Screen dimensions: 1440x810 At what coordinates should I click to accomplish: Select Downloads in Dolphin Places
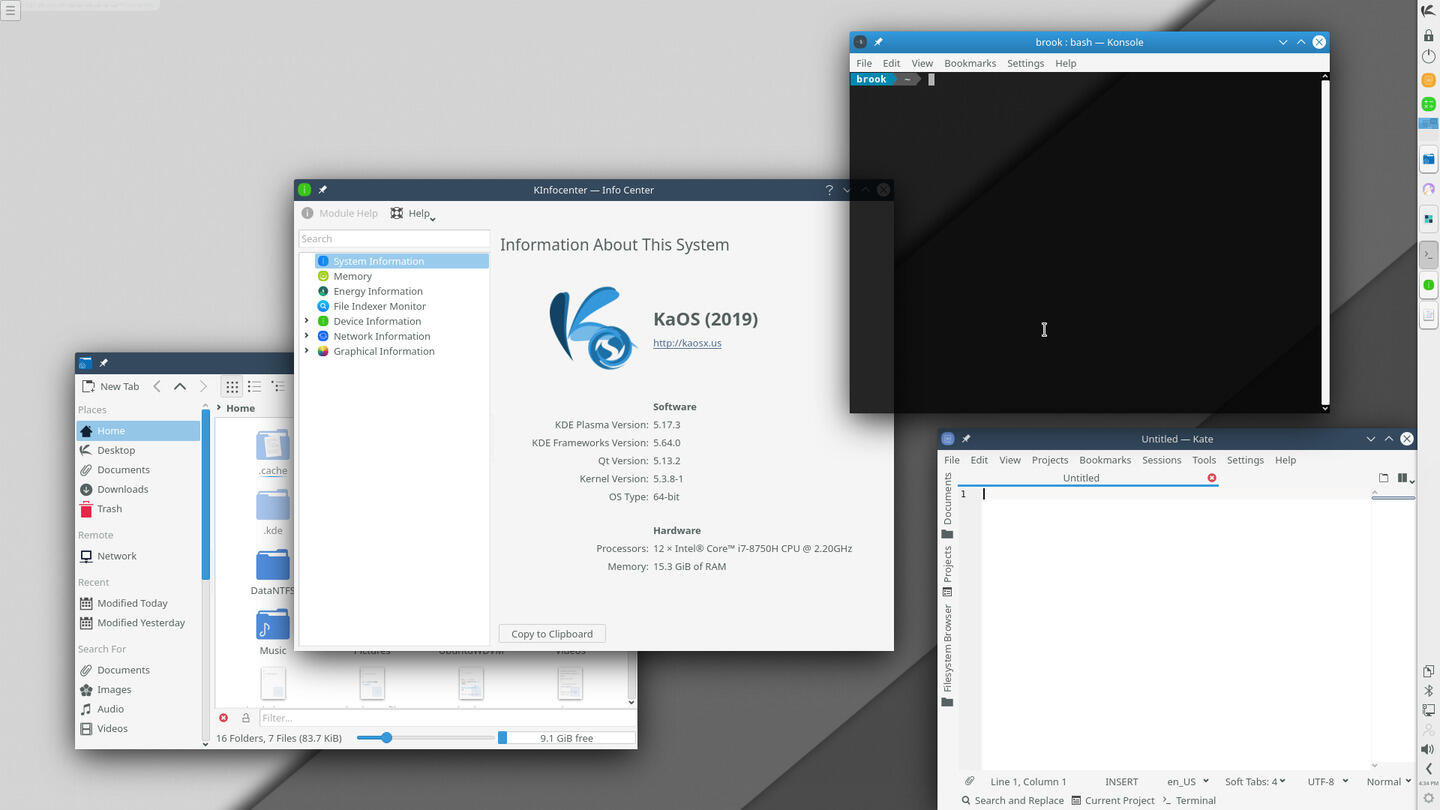[x=122, y=489]
